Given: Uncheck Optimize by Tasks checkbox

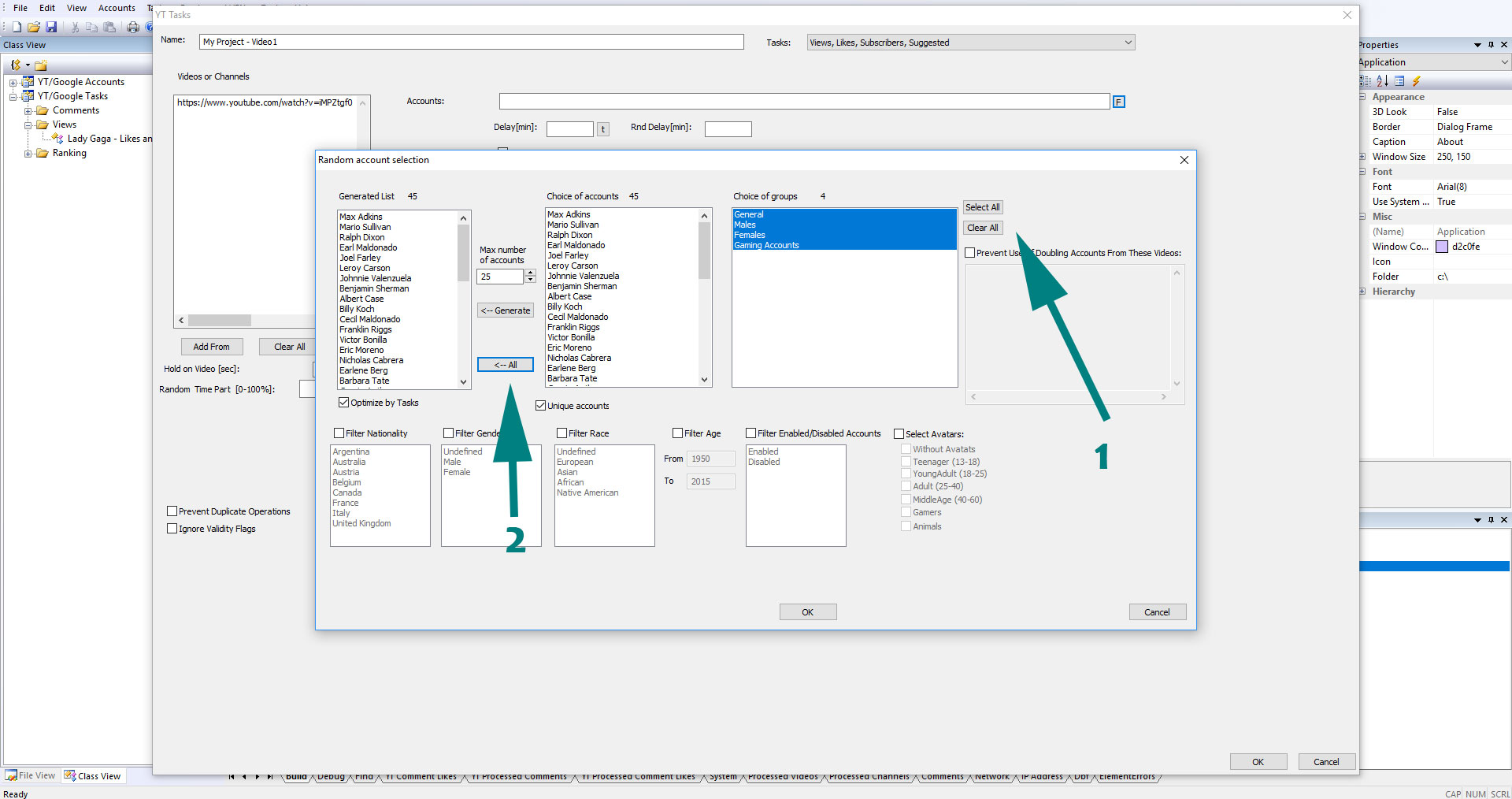Looking at the screenshot, I should 344,403.
